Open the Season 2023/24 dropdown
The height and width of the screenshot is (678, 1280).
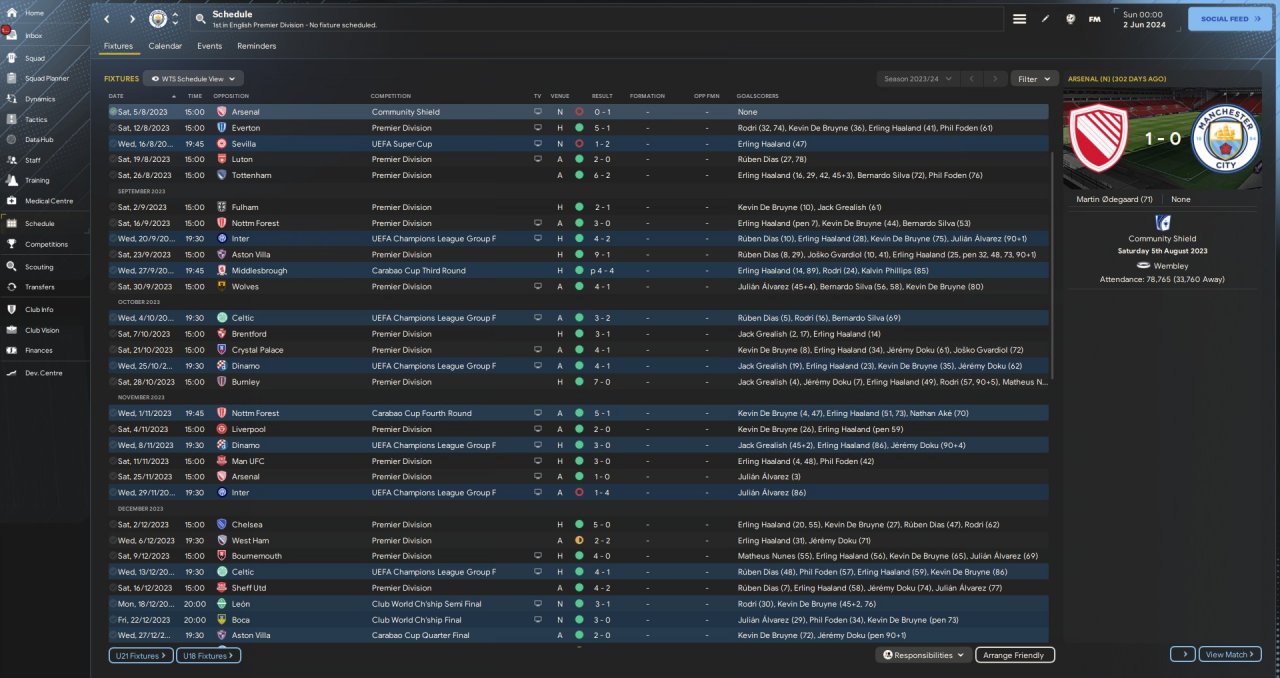click(x=916, y=78)
